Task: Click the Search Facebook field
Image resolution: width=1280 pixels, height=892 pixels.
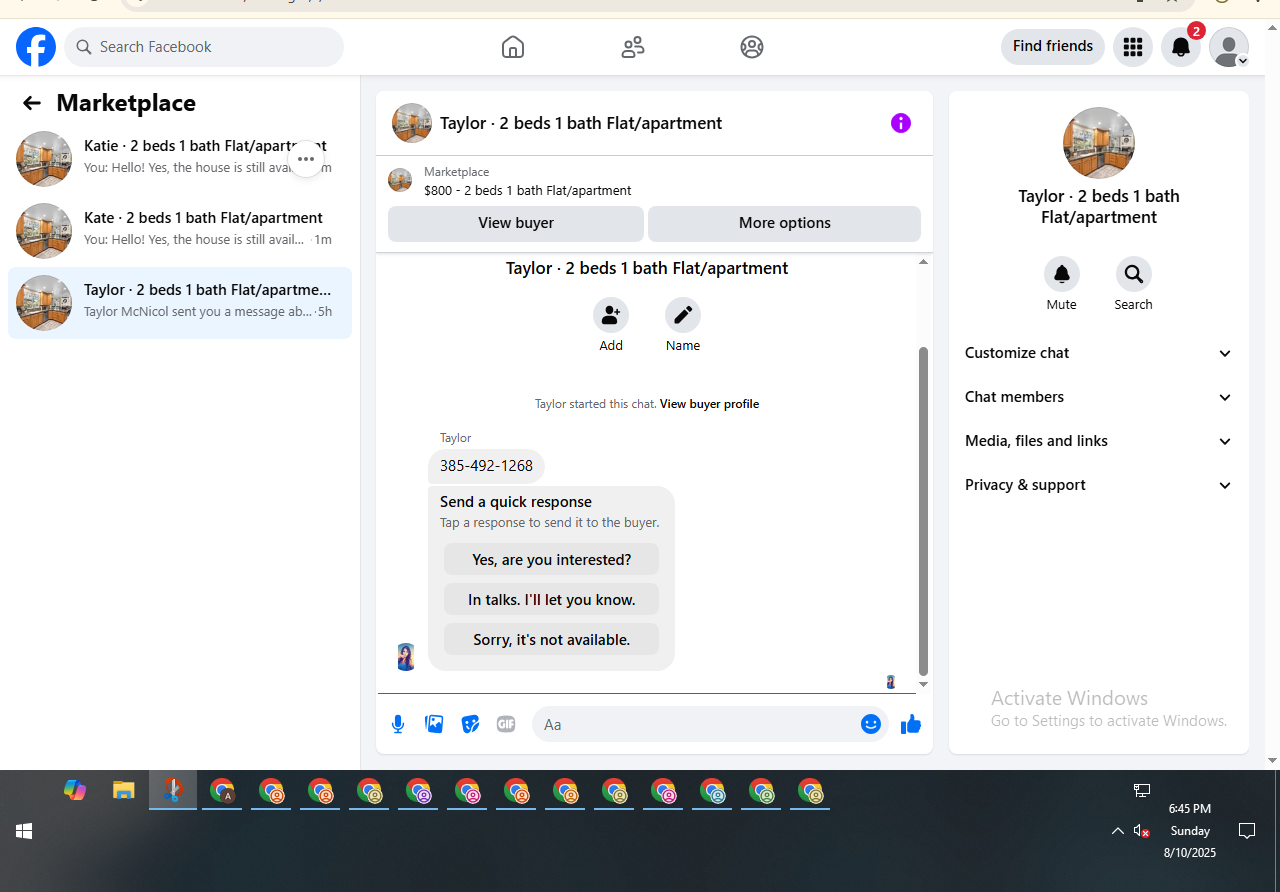Action: [204, 47]
